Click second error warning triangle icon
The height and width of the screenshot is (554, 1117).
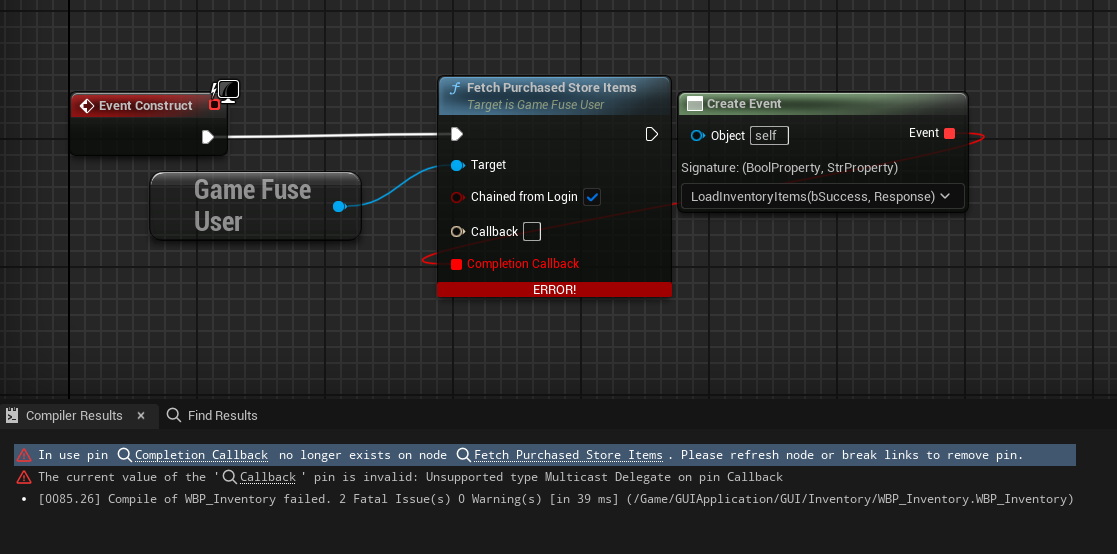(24, 477)
